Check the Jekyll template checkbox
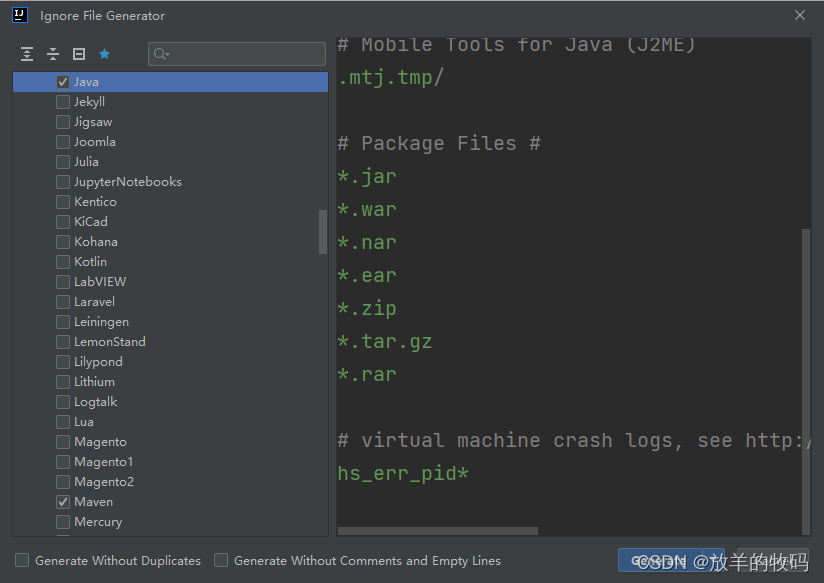The image size is (824, 583). (62, 101)
